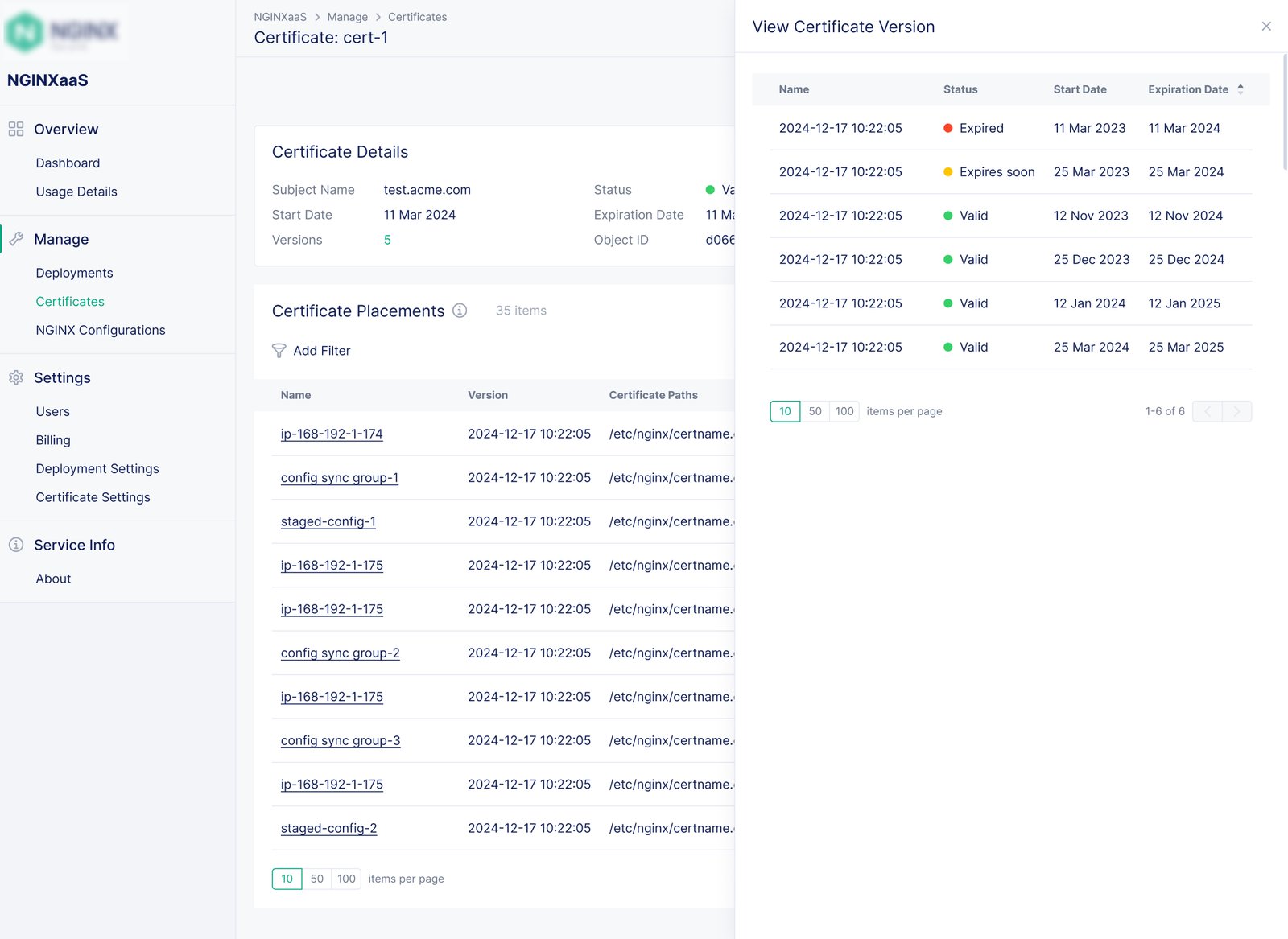Open the Dashboard page
The image size is (1288, 939).
click(68, 163)
